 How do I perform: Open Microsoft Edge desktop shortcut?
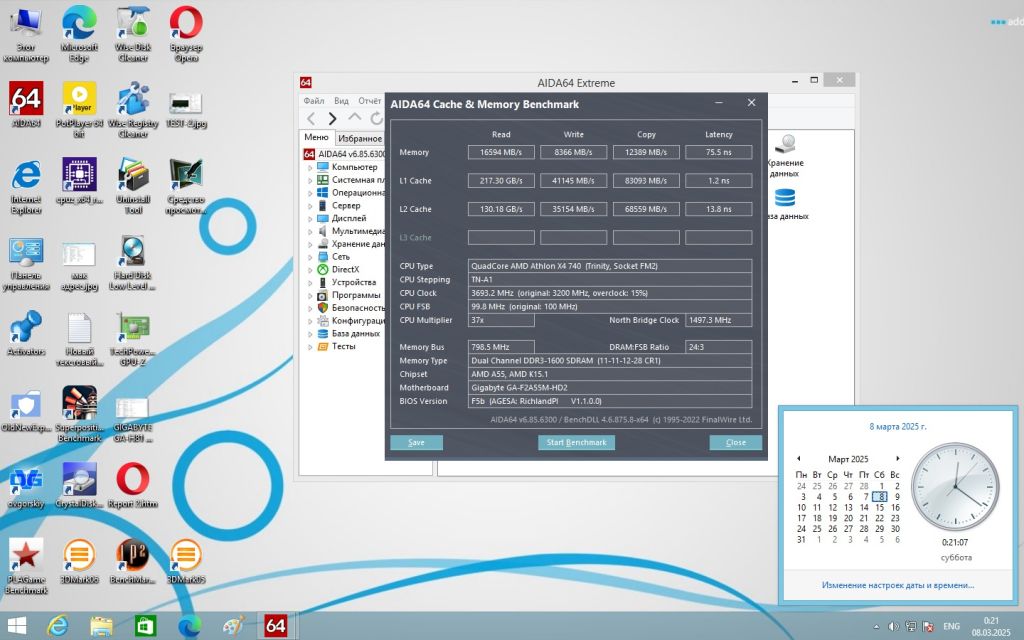[x=79, y=34]
